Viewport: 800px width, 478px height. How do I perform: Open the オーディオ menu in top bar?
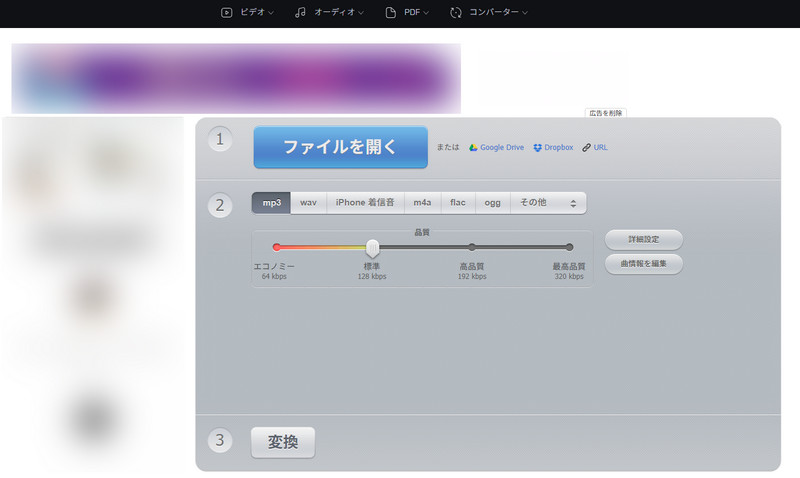[x=329, y=12]
